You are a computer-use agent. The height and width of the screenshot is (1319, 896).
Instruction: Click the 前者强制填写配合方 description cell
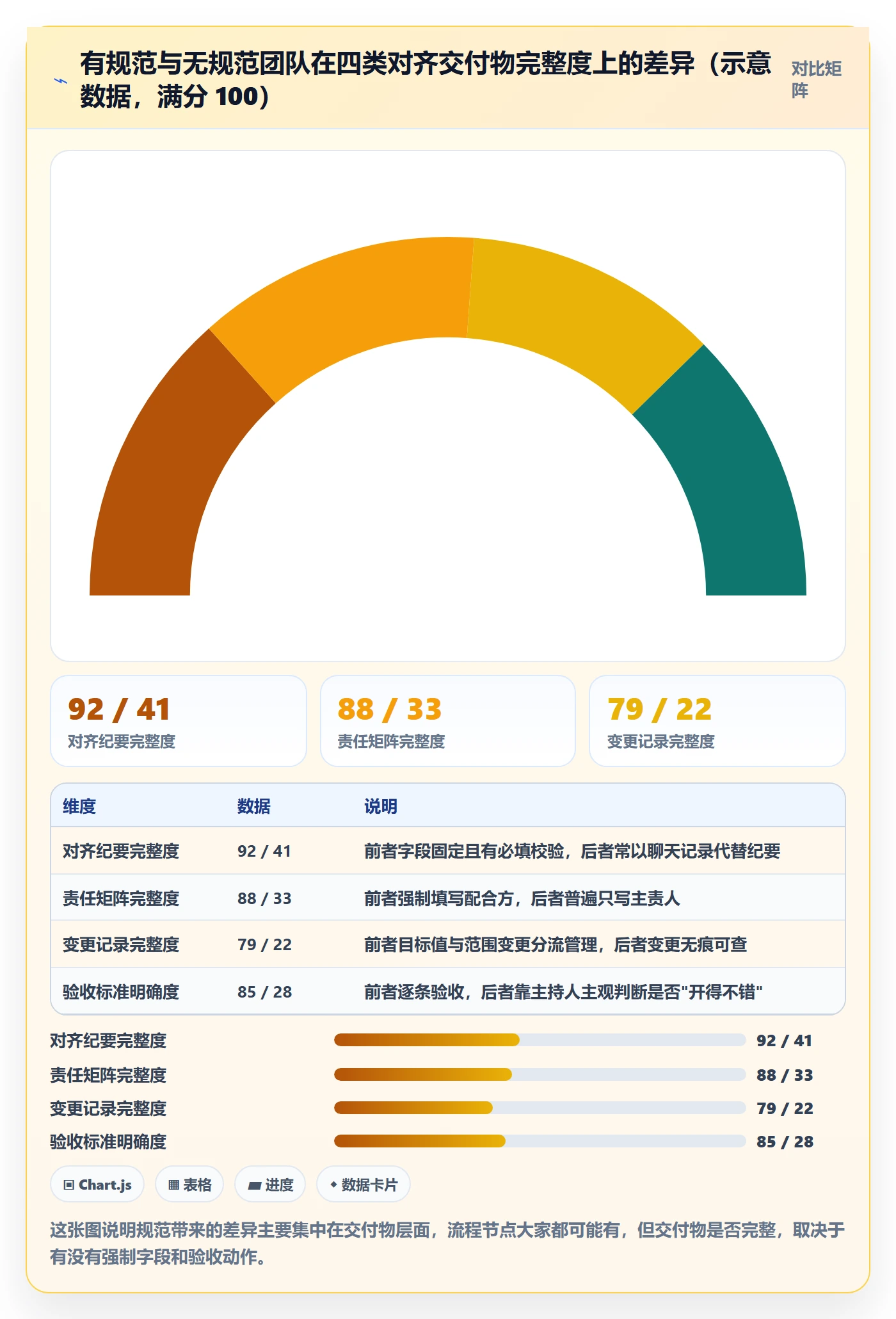point(522,898)
